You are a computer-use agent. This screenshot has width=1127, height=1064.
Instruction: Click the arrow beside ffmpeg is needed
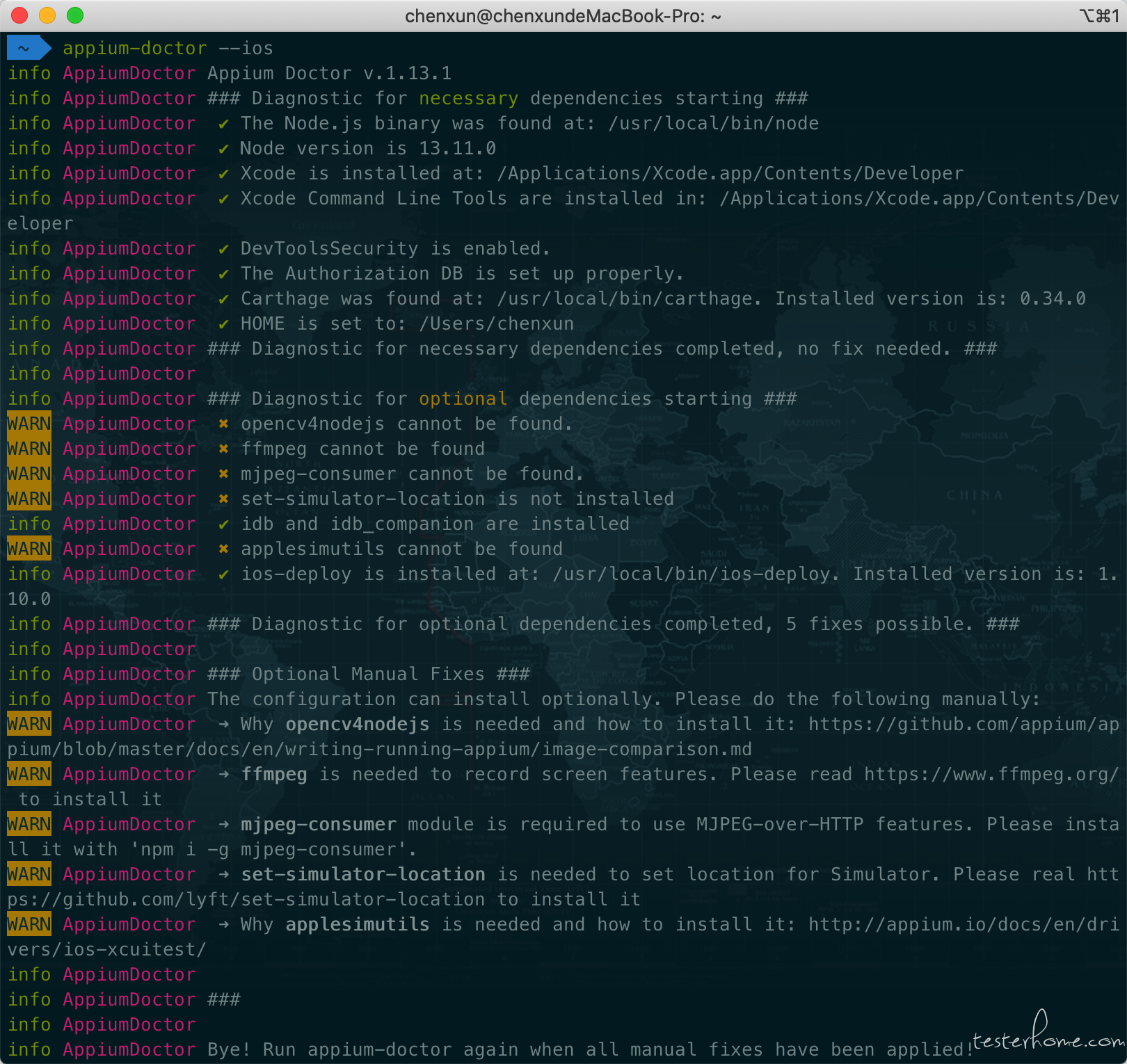223,774
